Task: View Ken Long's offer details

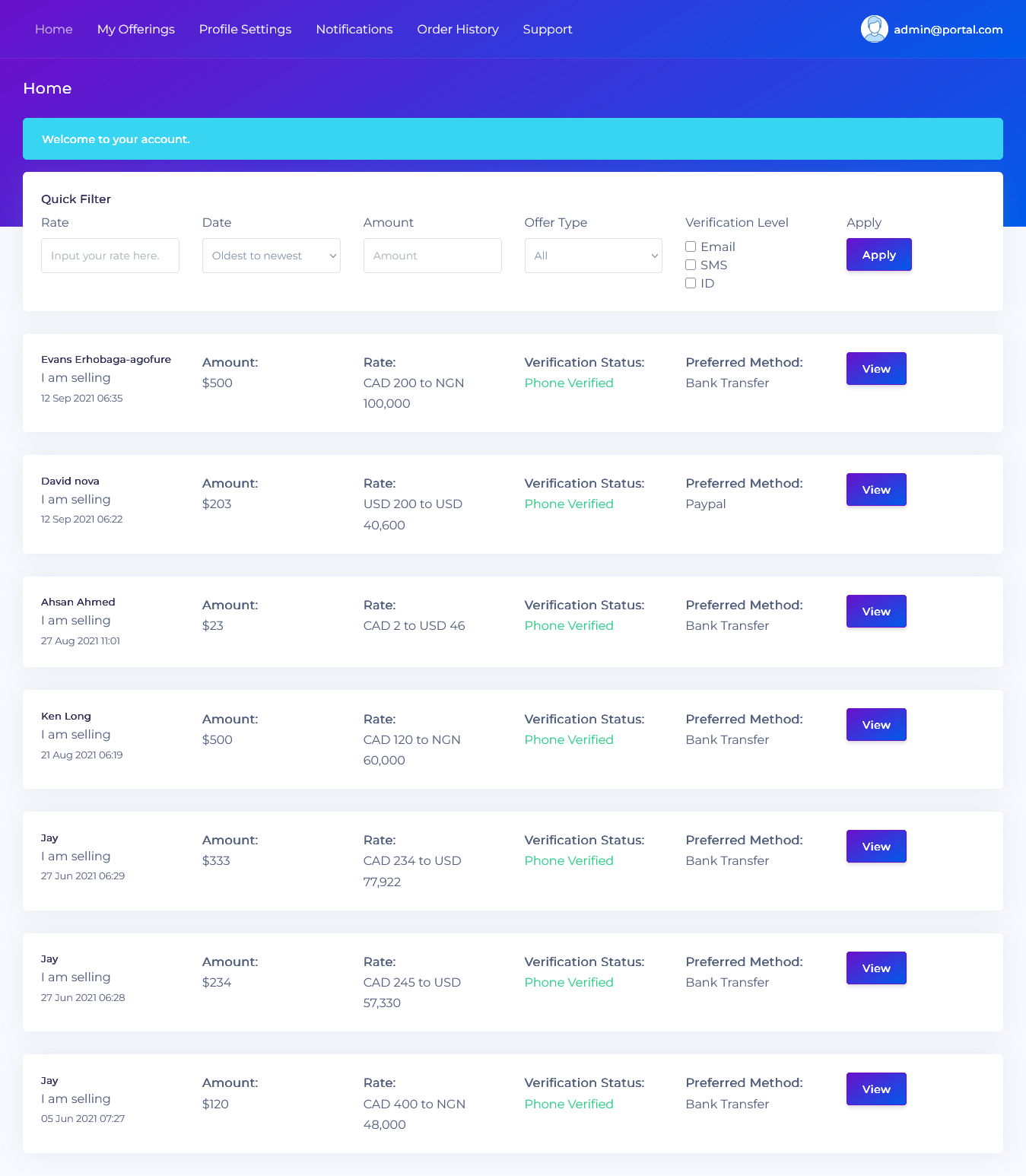Action: pos(876,725)
